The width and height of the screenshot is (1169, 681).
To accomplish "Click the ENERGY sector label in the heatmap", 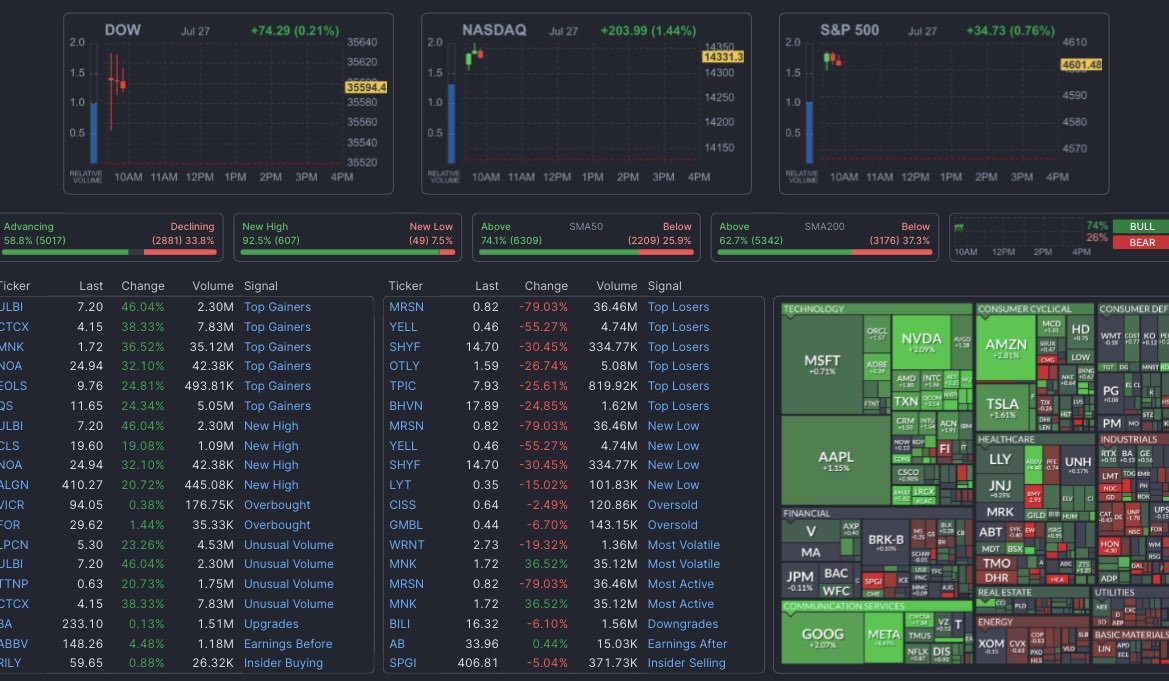I will click(x=995, y=622).
